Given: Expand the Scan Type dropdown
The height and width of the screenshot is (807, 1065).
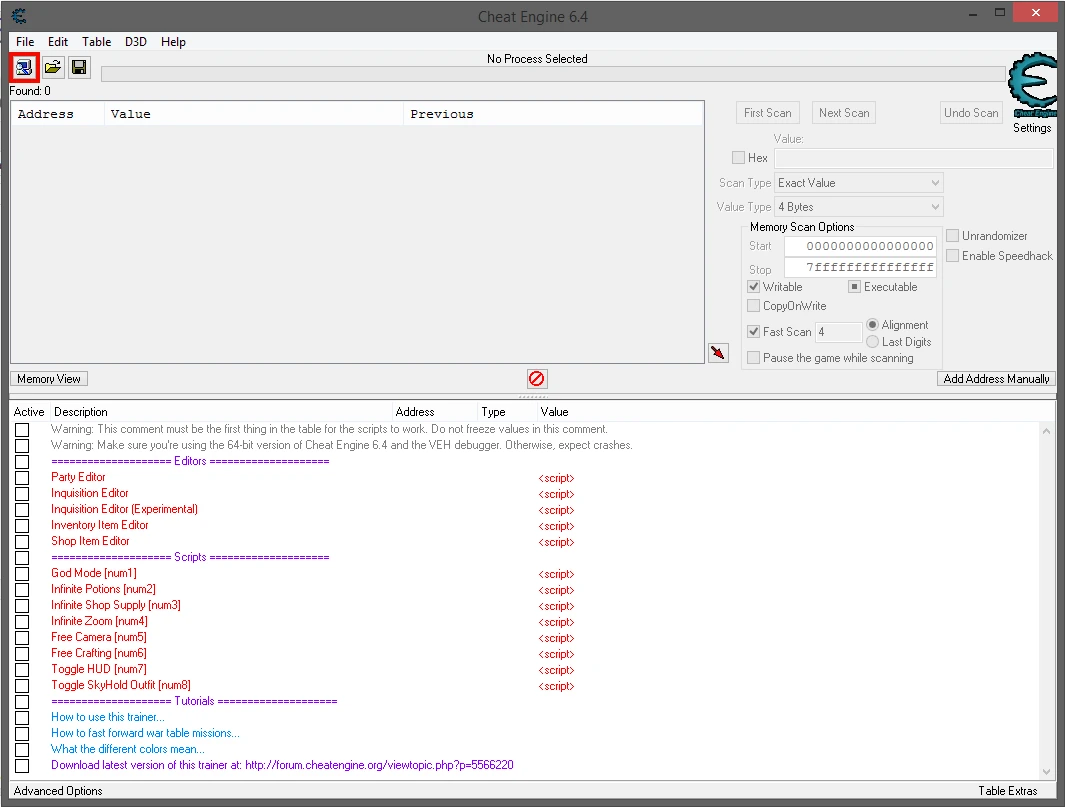Looking at the screenshot, I should point(859,183).
